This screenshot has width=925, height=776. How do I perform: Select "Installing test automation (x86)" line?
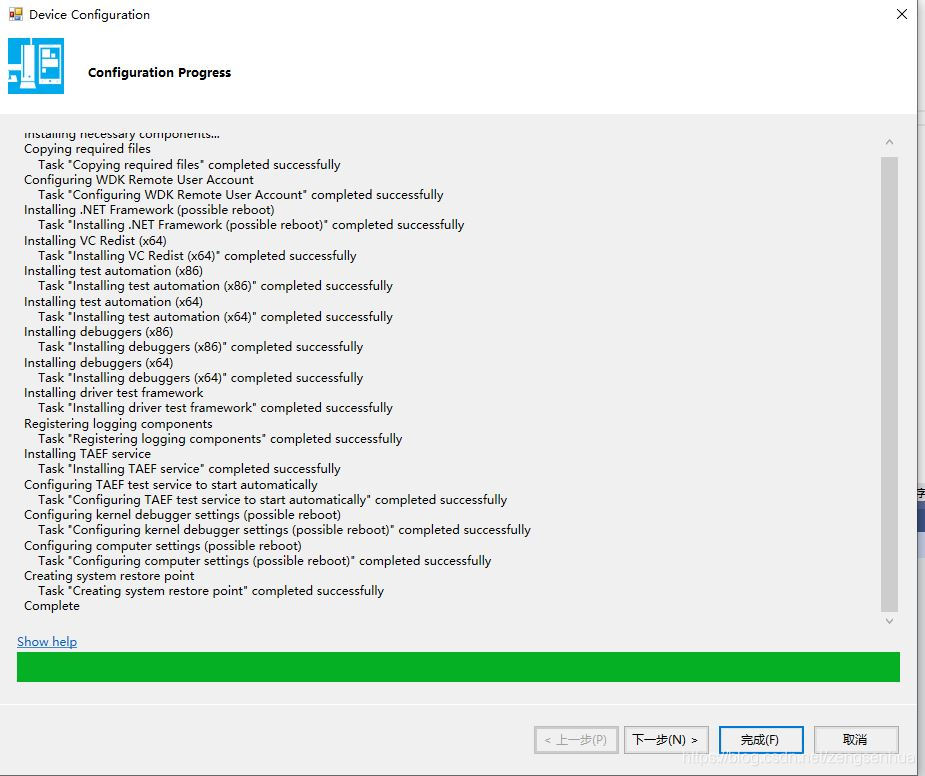[x=113, y=271]
